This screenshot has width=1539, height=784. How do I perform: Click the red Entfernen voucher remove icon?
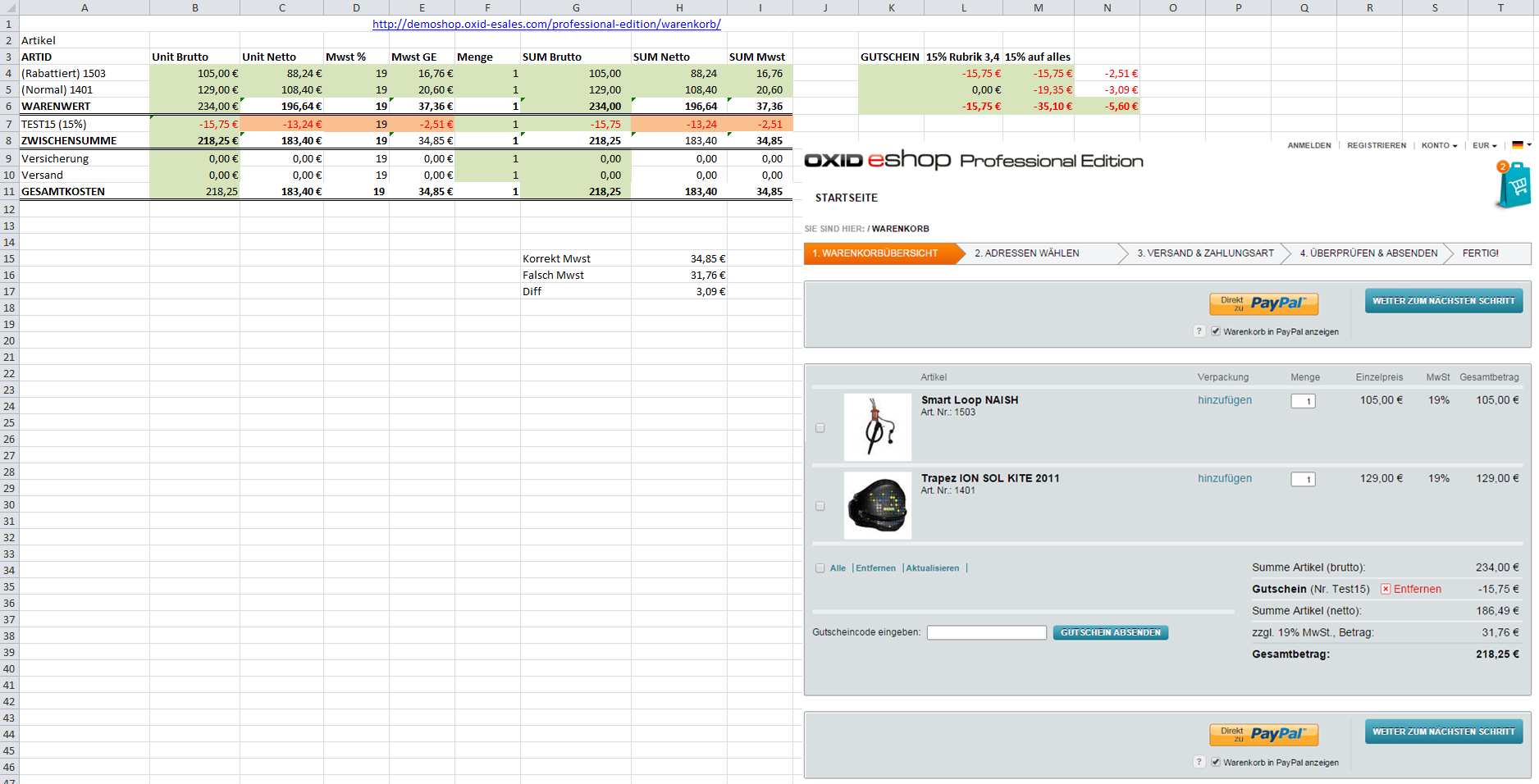point(1386,589)
